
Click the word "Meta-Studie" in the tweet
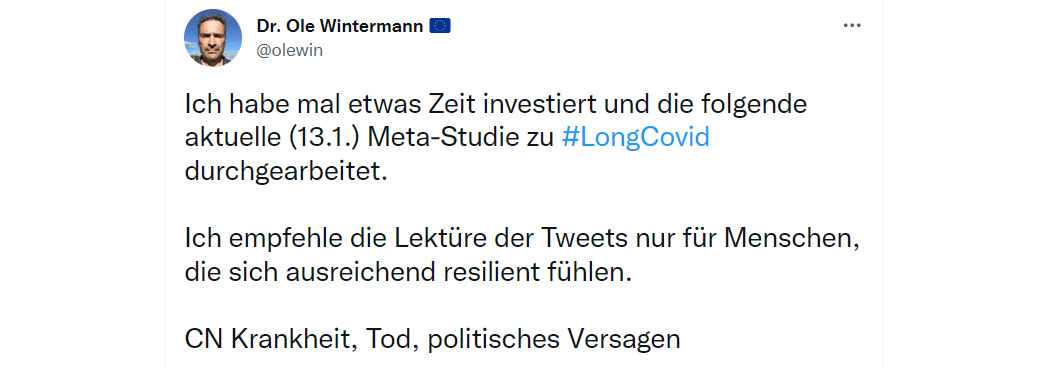pyautogui.click(x=461, y=138)
